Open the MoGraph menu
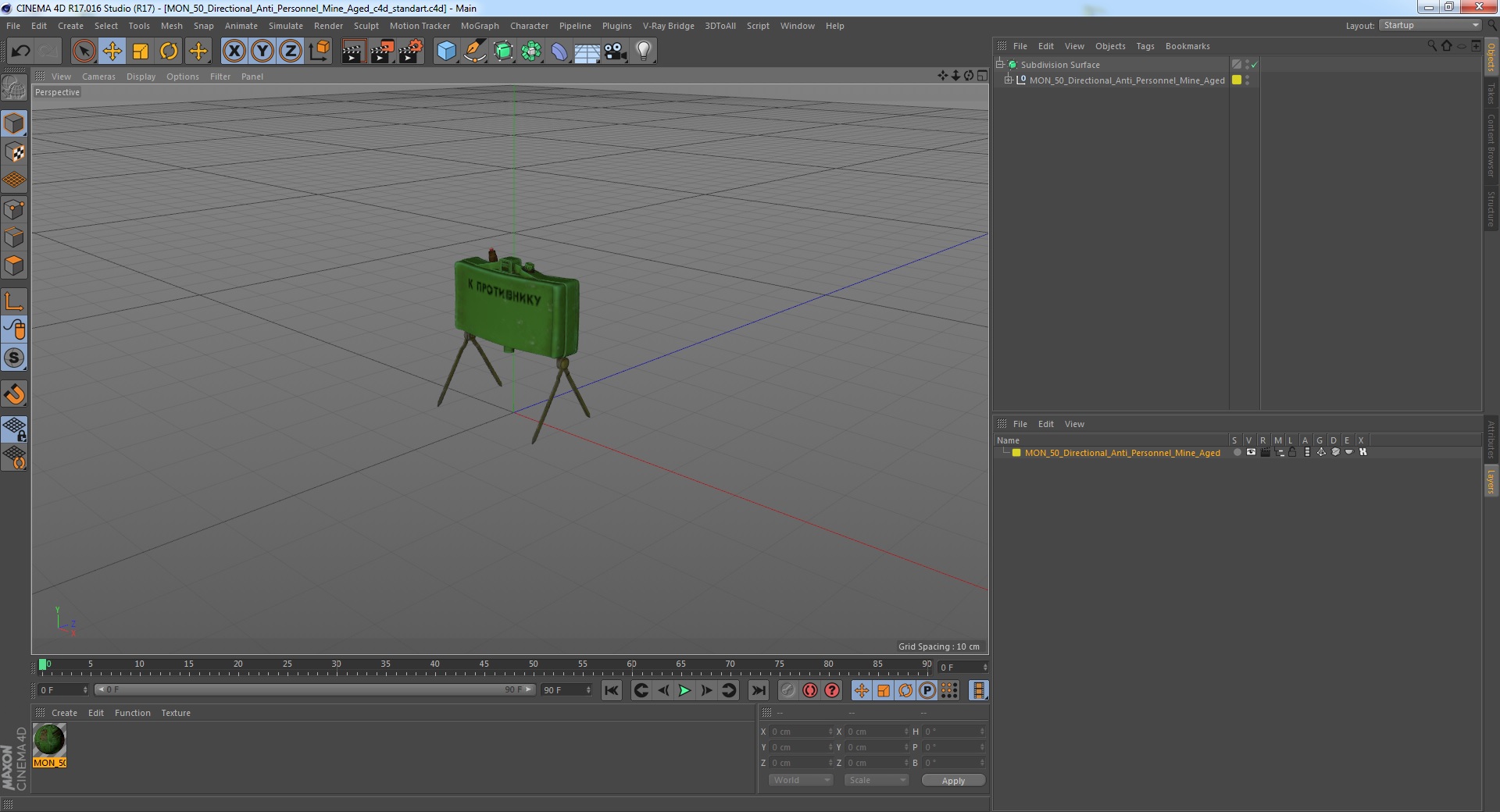 [480, 26]
